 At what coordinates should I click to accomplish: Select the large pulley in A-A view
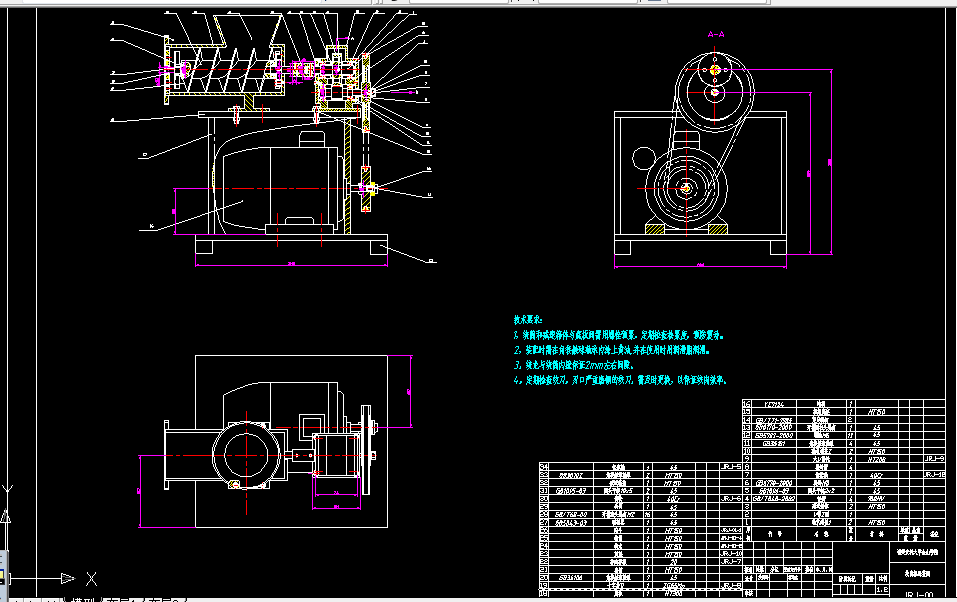pyautogui.click(x=715, y=92)
